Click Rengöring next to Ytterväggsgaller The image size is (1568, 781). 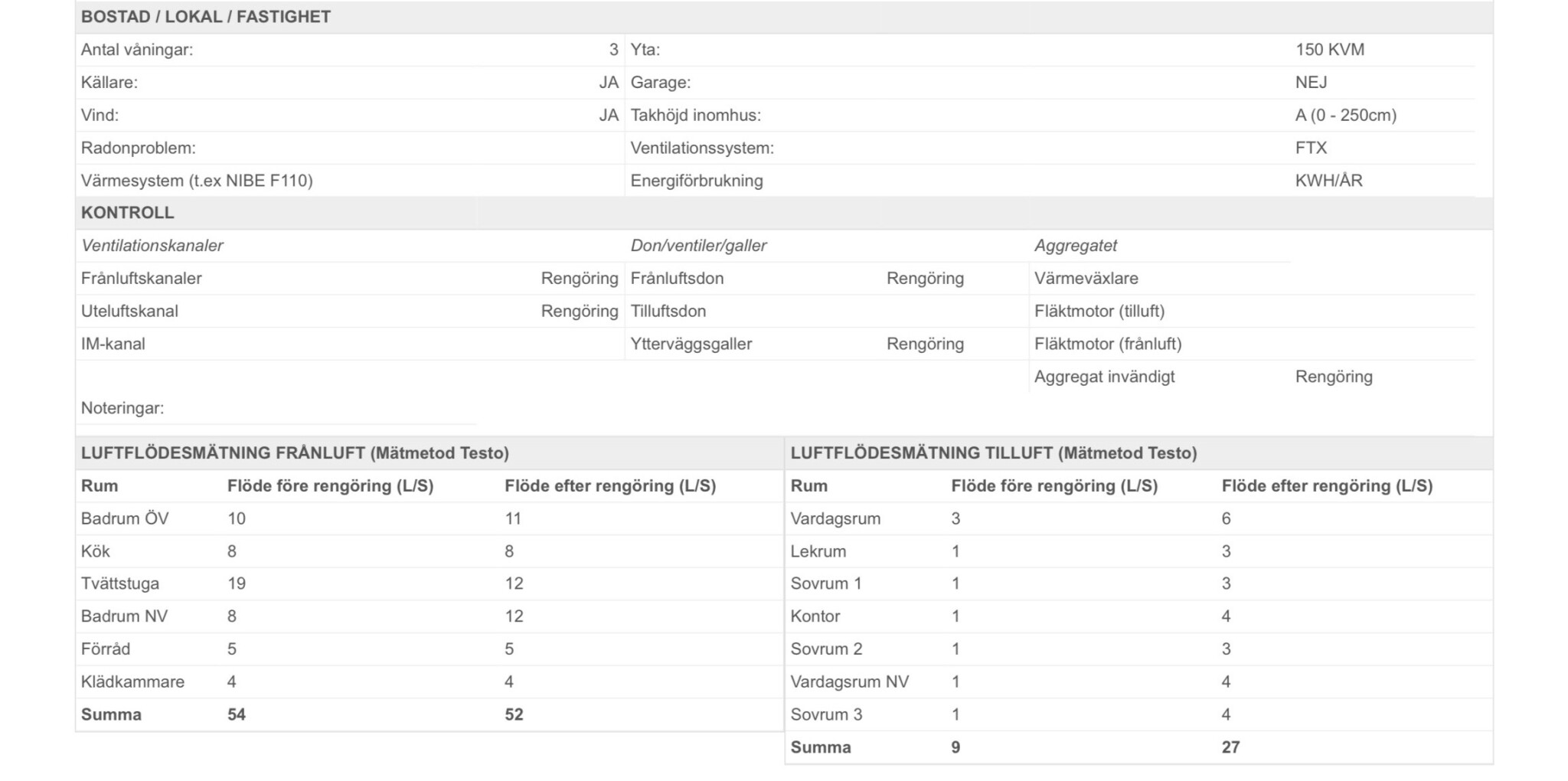click(x=924, y=345)
